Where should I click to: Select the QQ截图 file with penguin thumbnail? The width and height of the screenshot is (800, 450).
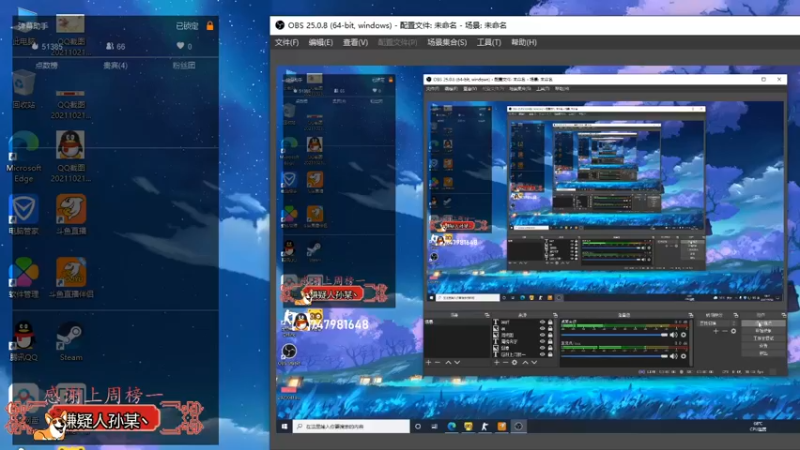(x=70, y=157)
